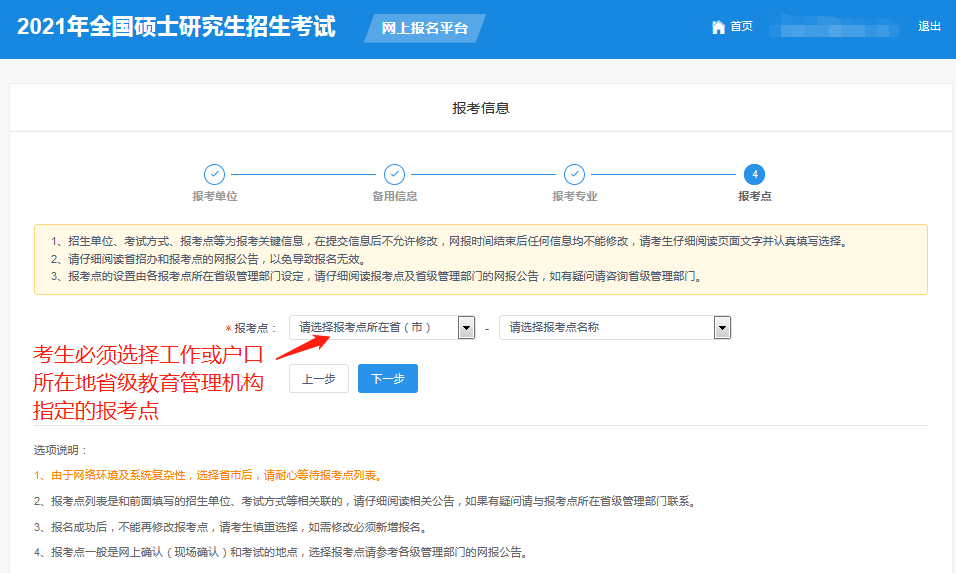Select the 报考单位 step label

[214, 196]
